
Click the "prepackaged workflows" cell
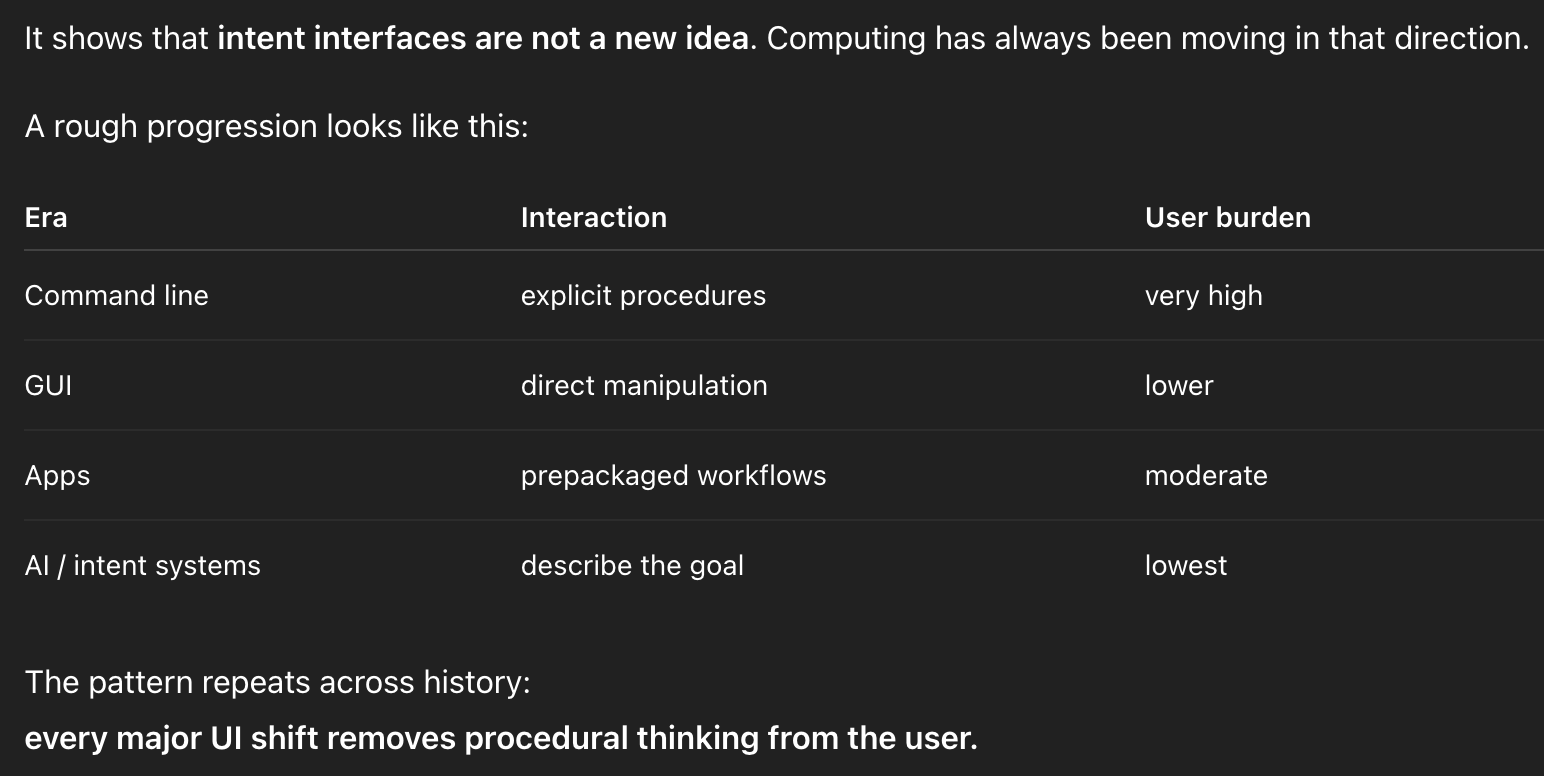coord(673,476)
